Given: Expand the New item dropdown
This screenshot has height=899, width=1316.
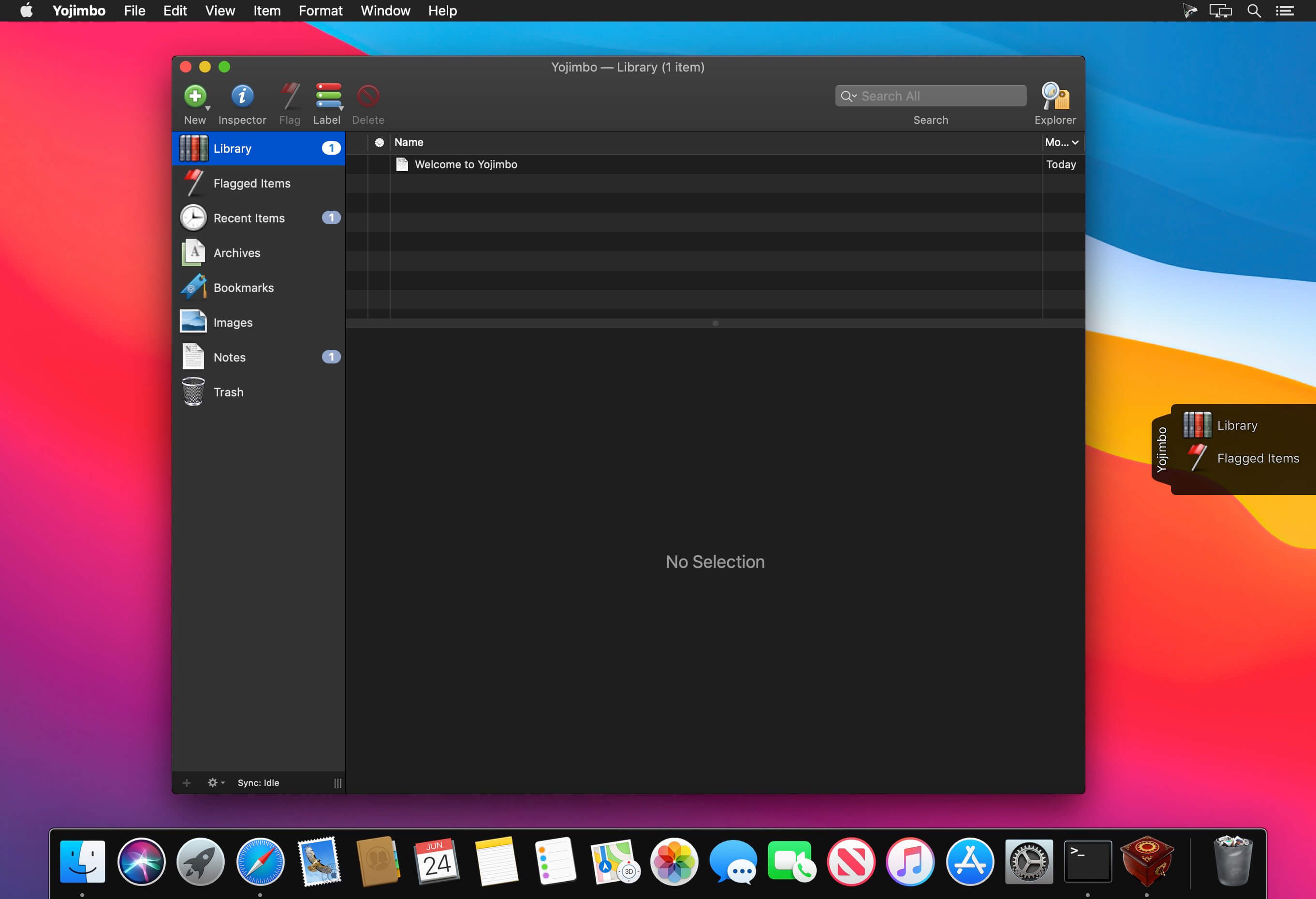Looking at the screenshot, I should [x=208, y=108].
